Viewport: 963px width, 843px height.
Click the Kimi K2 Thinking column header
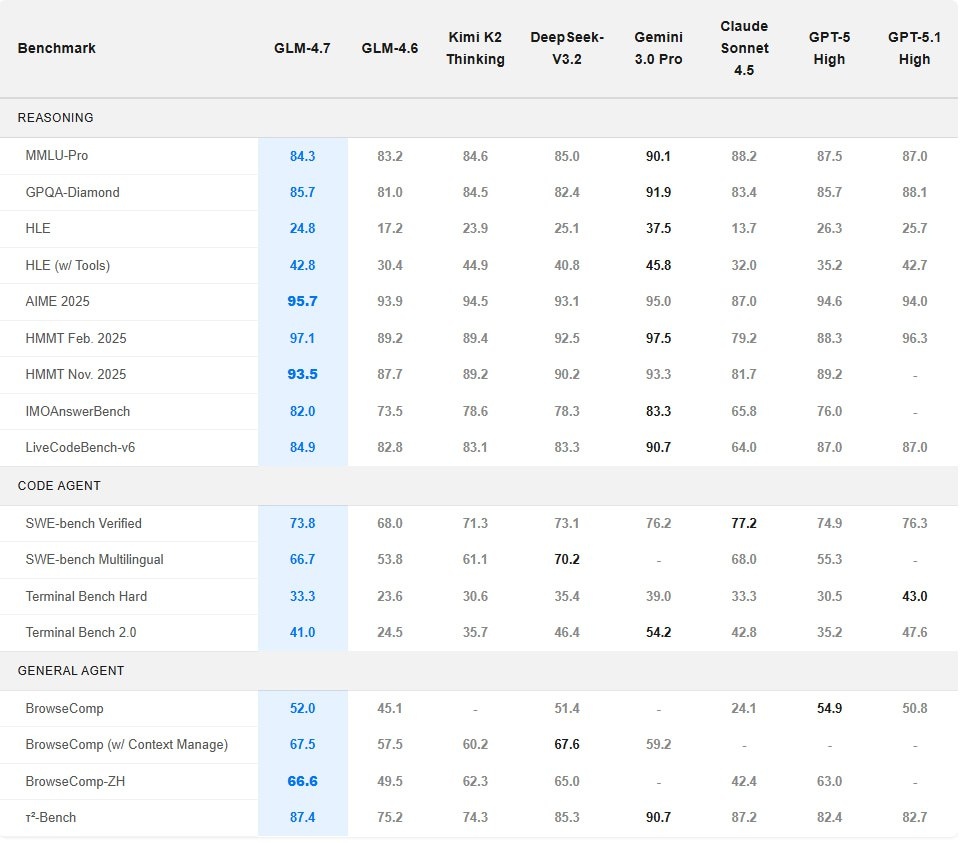475,48
